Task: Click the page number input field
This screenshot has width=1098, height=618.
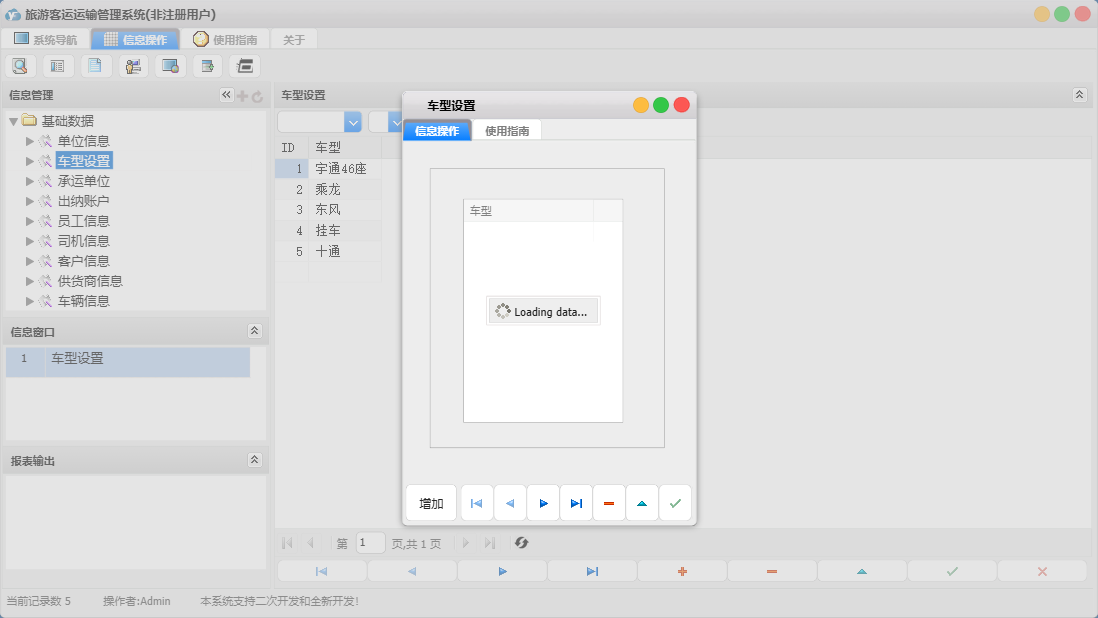Action: click(x=370, y=543)
